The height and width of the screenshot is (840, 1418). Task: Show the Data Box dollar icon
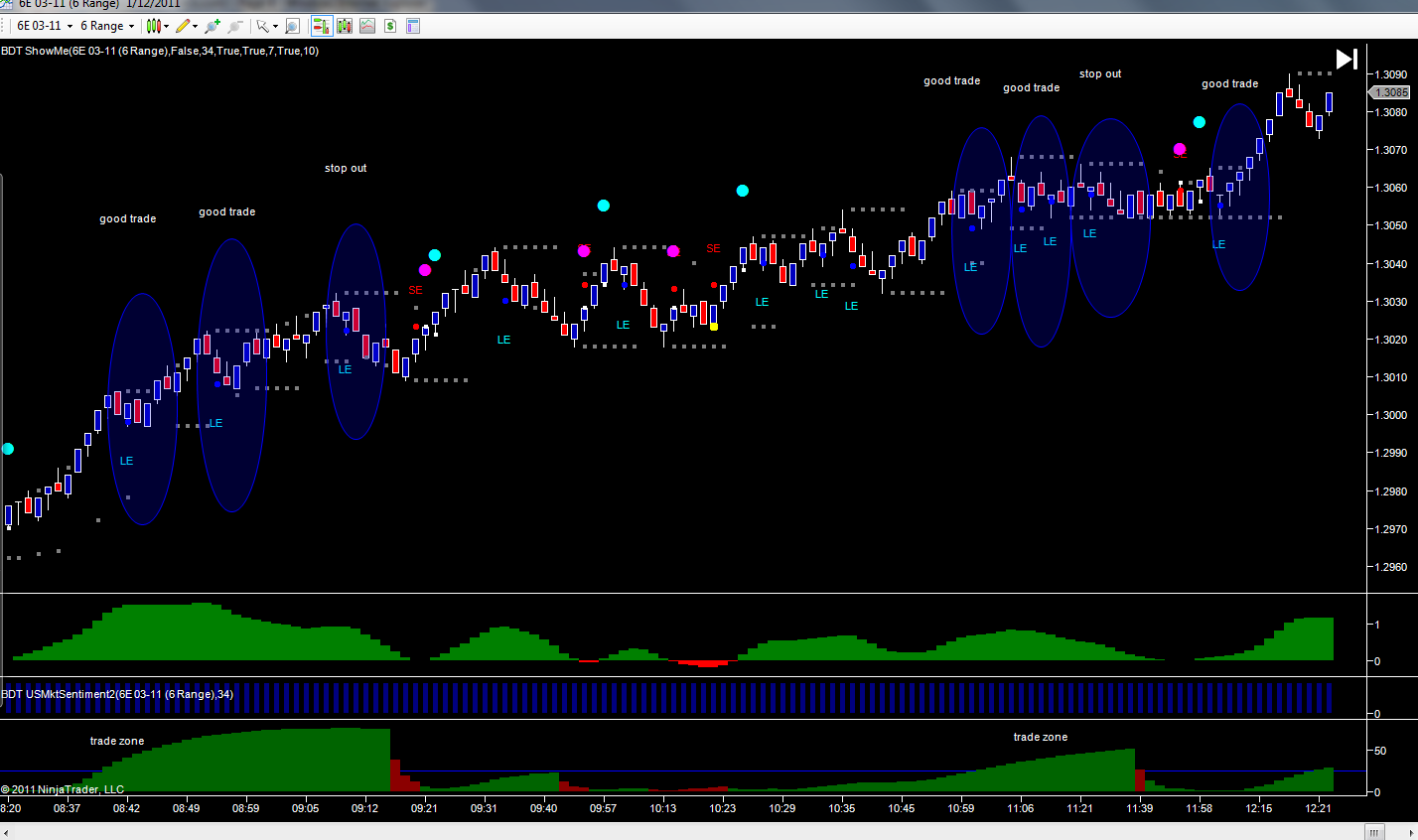pyautogui.click(x=390, y=26)
